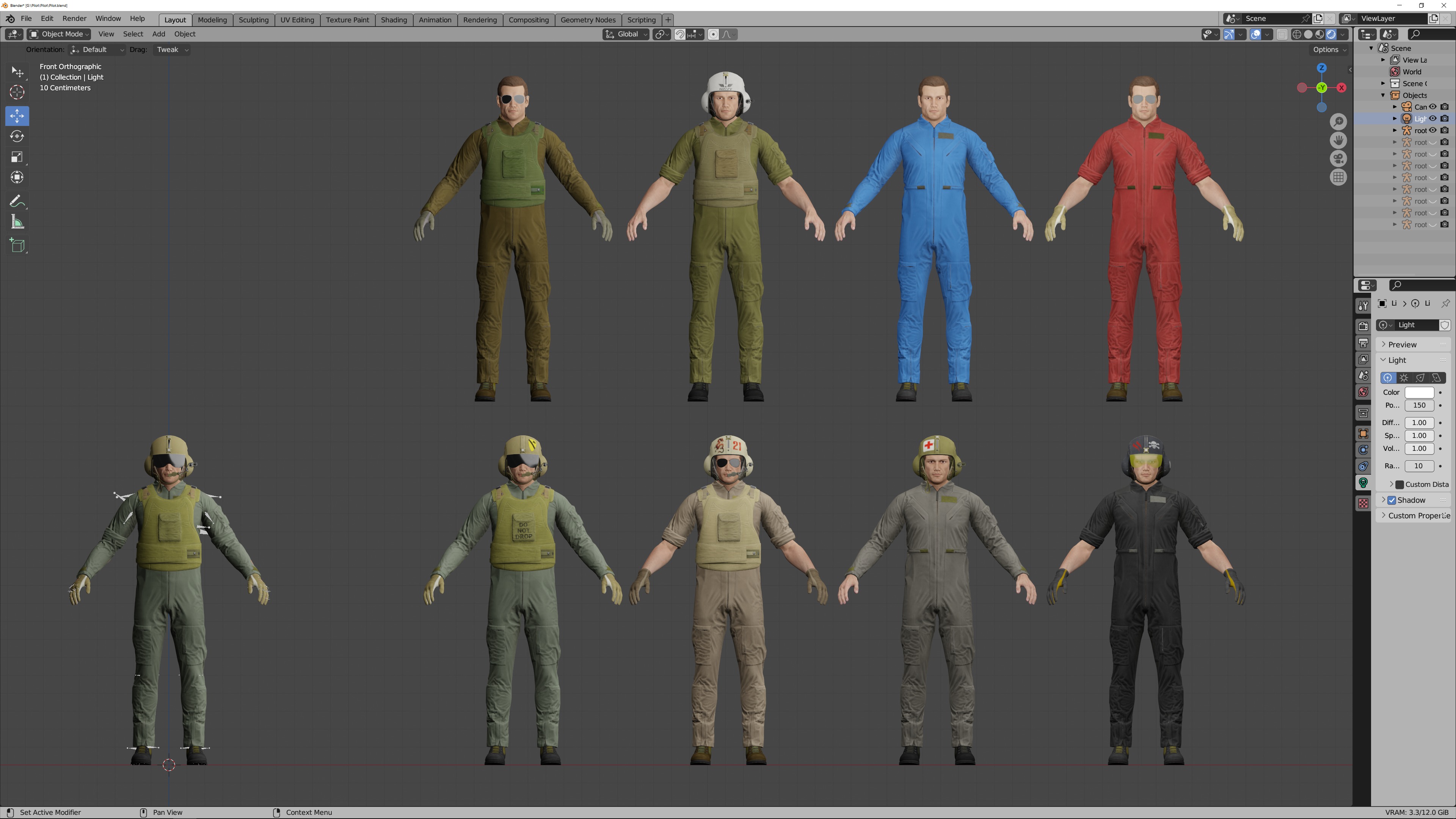Switch to the Geometry Nodes workspace tab
The image size is (1456, 819).
pos(588,20)
